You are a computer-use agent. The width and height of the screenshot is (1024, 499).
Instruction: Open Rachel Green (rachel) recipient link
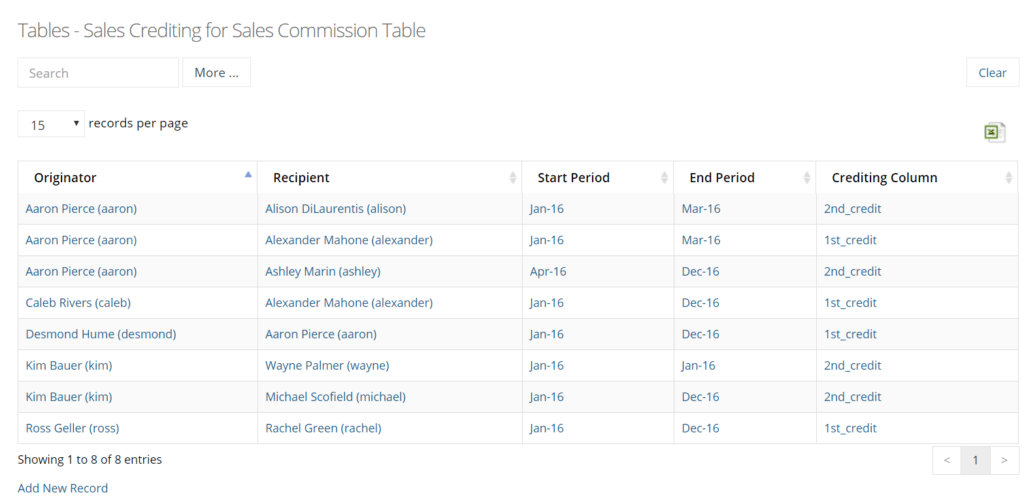323,428
